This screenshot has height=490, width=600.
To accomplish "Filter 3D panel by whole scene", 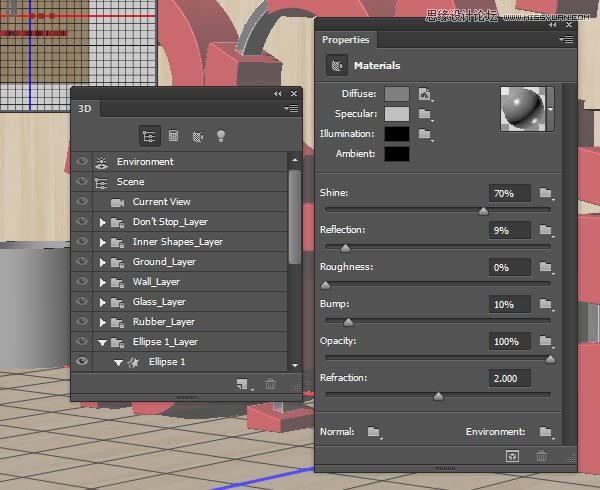I will (149, 136).
